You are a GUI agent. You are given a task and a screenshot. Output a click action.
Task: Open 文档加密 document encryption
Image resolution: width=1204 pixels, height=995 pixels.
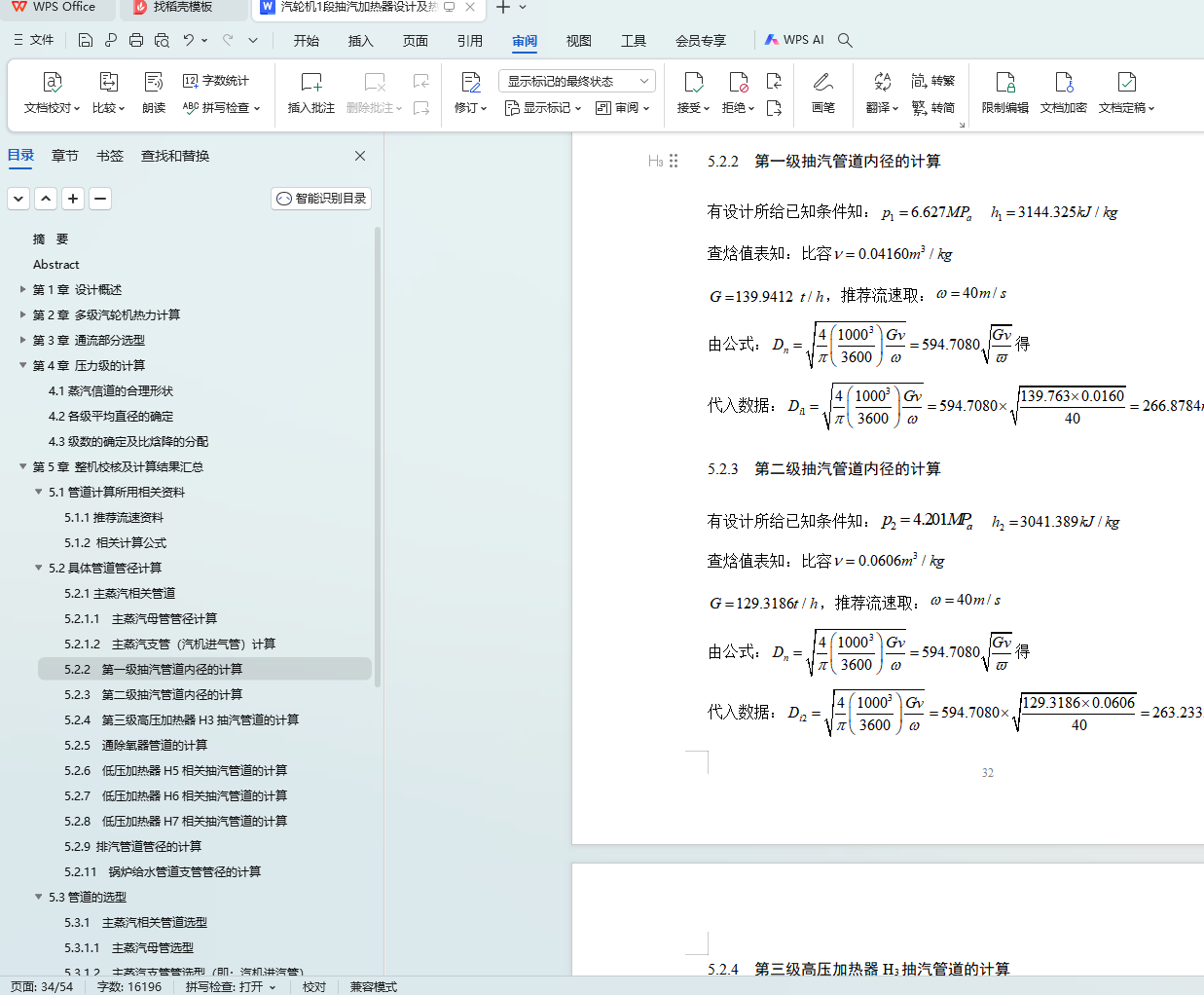[x=1064, y=93]
